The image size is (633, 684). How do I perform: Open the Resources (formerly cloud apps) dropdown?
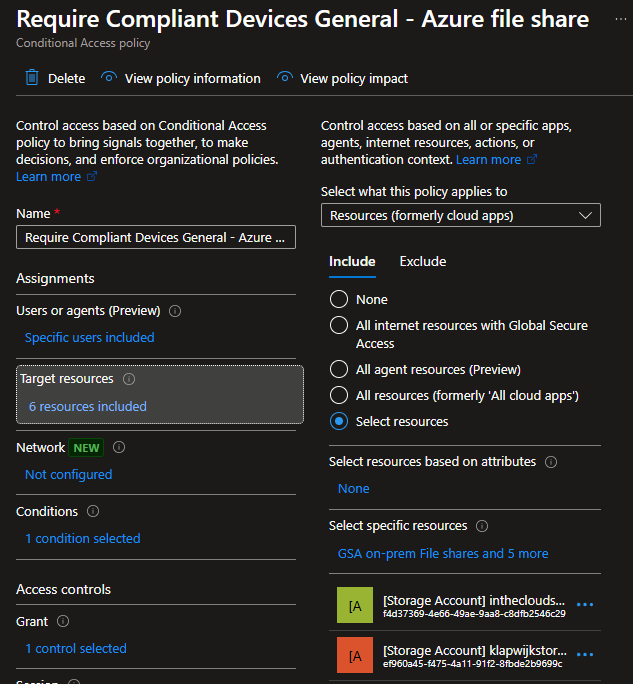(x=460, y=215)
